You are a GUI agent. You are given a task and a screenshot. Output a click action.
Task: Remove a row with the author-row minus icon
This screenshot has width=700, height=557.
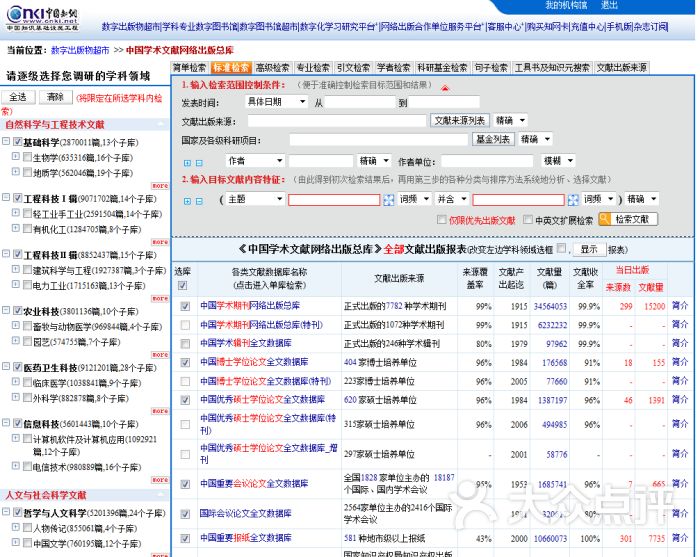199,163
